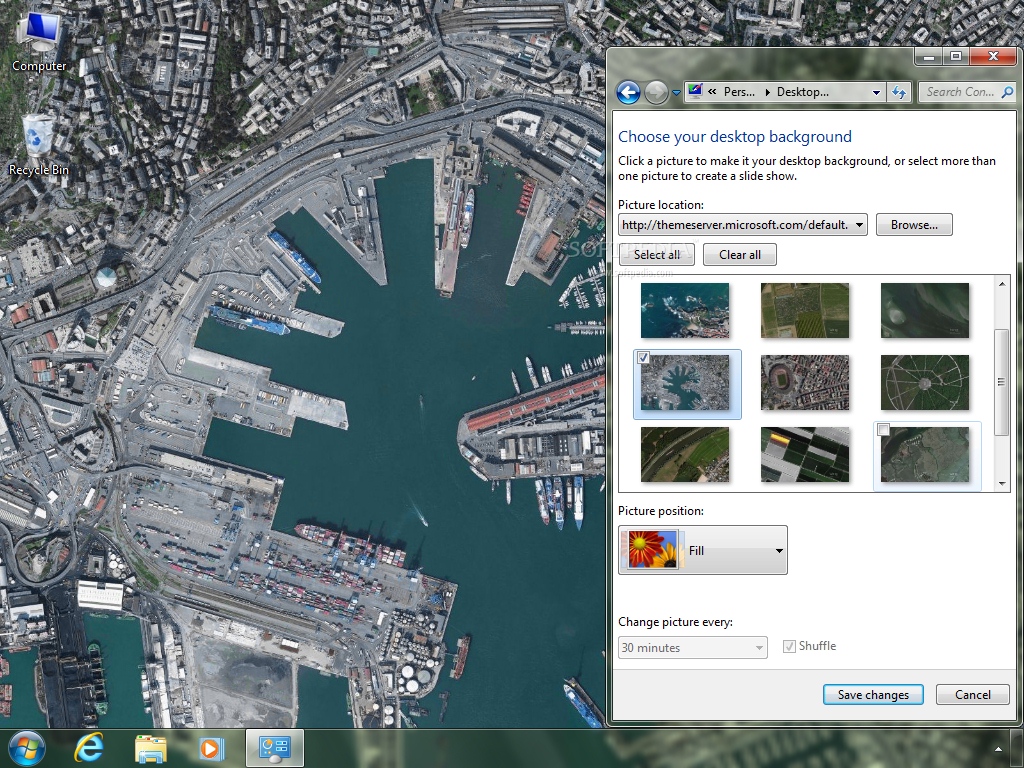Select the rocky coastline wallpaper thumbnail

click(684, 310)
